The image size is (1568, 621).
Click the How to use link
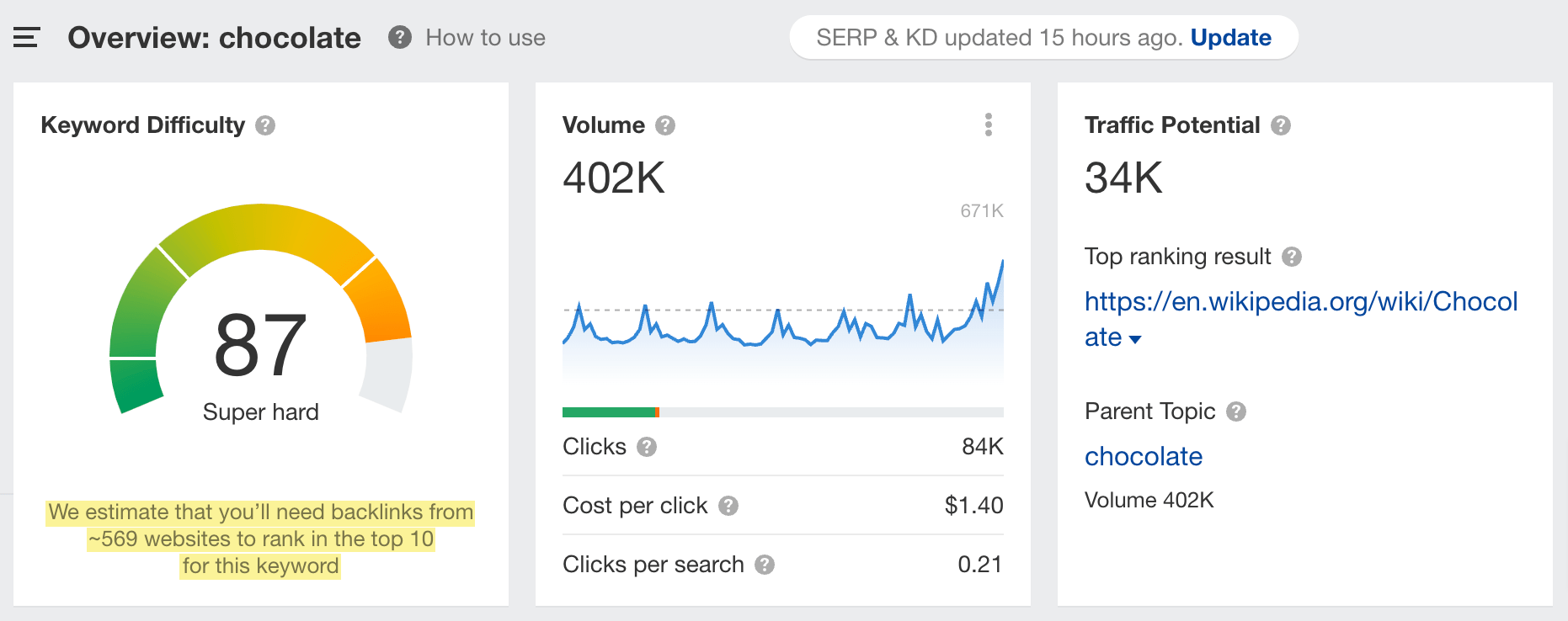click(x=485, y=38)
